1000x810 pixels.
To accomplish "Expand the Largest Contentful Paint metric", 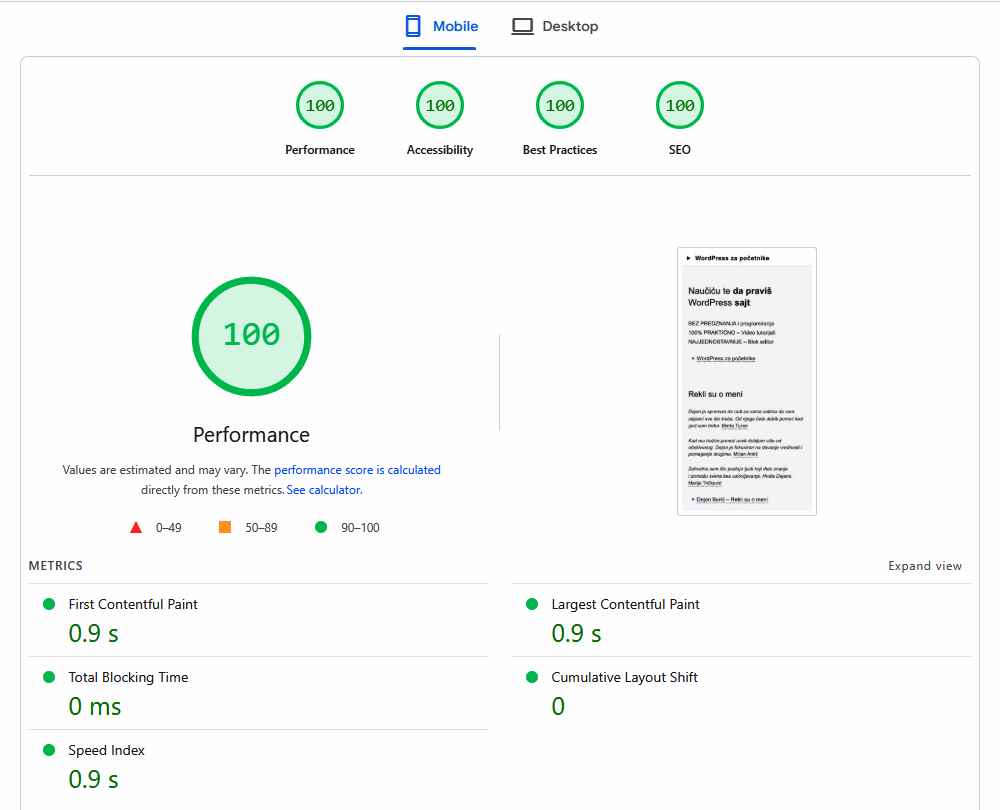I will [x=625, y=605].
